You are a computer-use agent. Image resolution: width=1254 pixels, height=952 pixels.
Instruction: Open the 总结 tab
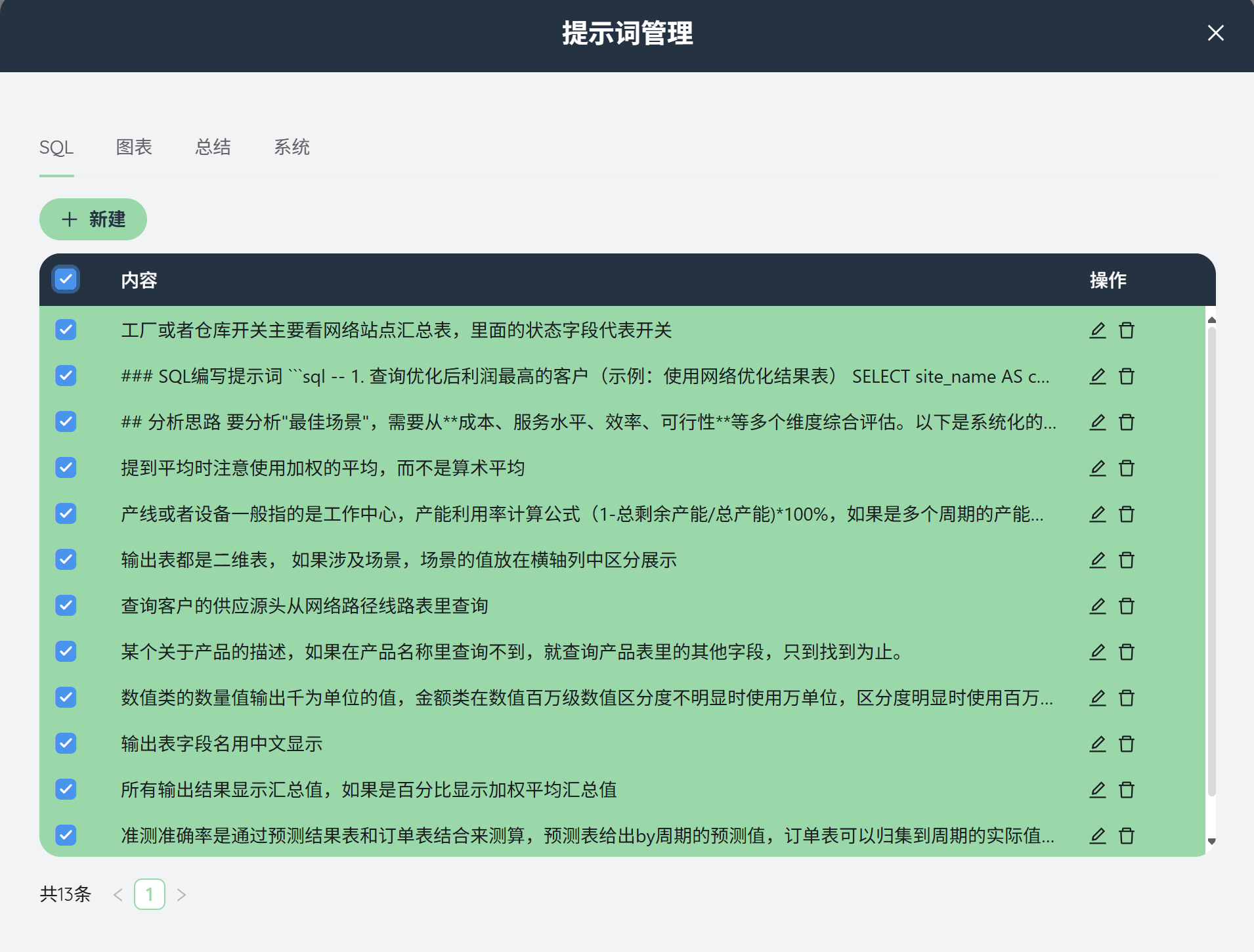coord(213,147)
